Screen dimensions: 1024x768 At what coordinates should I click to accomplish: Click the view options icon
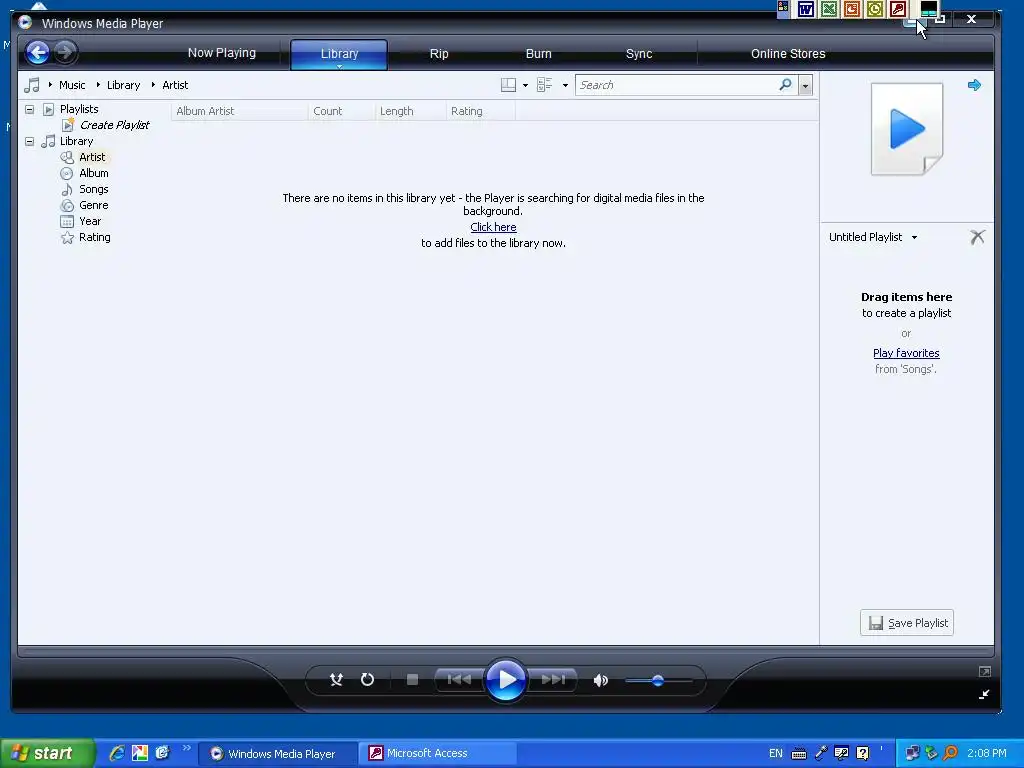click(x=545, y=85)
